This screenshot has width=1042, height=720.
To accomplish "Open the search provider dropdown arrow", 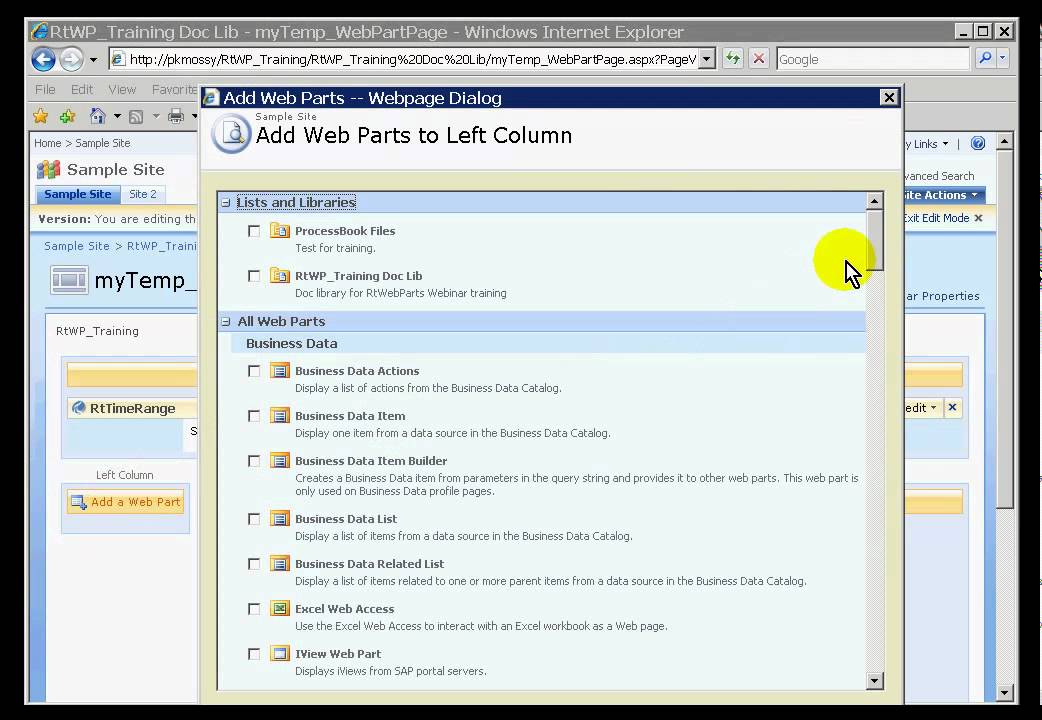I will click(1003, 59).
